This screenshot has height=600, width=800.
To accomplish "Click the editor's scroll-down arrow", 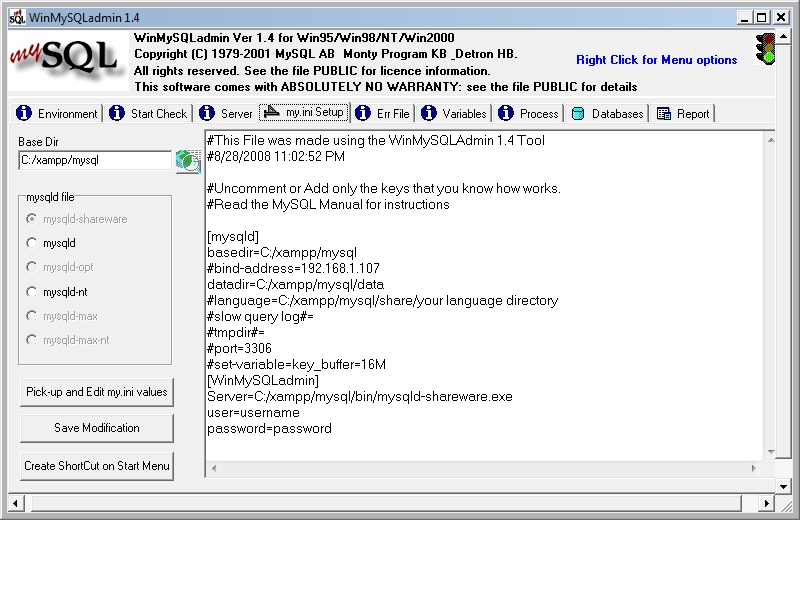I will (771, 452).
